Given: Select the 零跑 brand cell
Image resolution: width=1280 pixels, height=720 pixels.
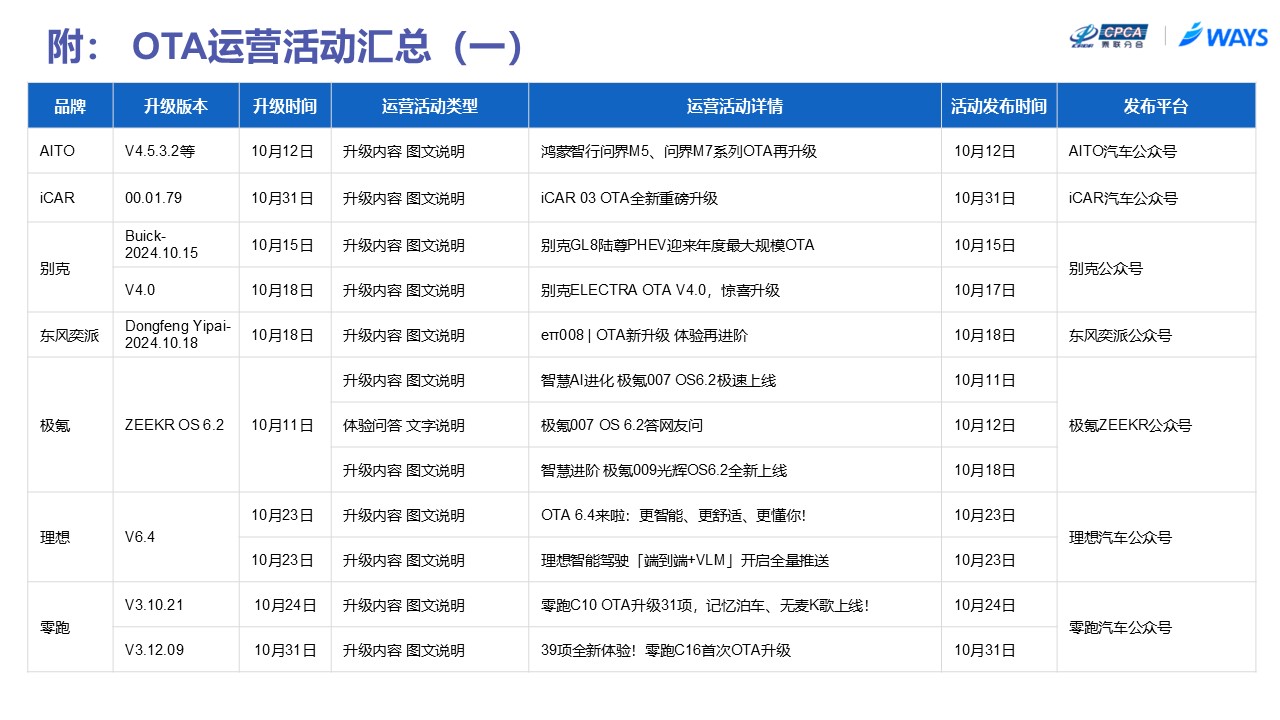Looking at the screenshot, I should (70, 627).
